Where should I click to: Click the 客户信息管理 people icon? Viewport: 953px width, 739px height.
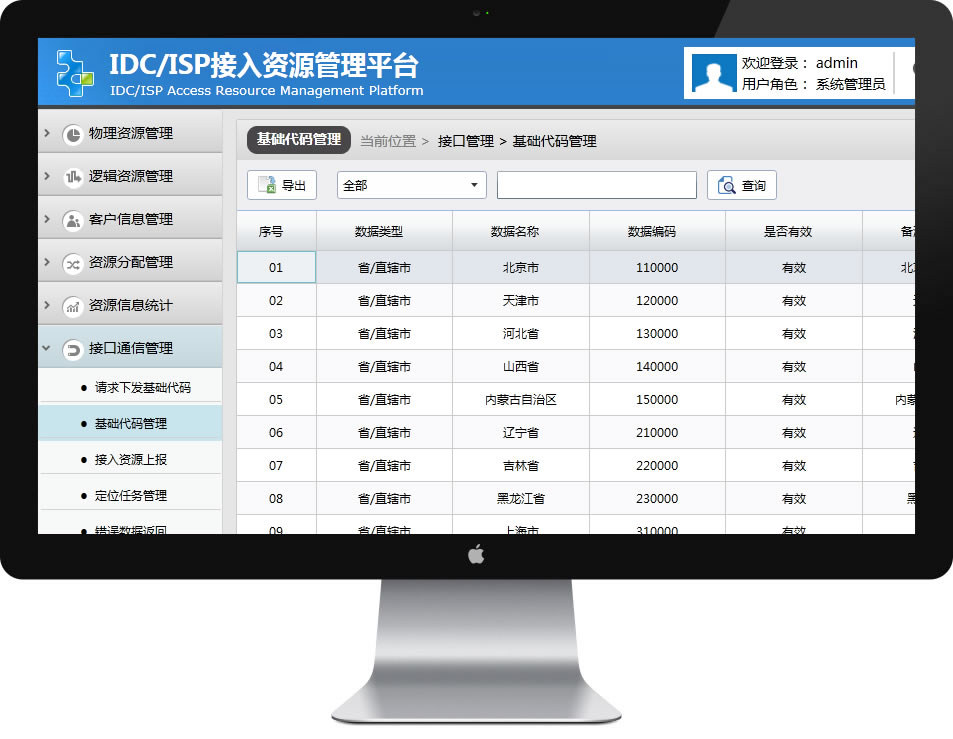point(72,220)
